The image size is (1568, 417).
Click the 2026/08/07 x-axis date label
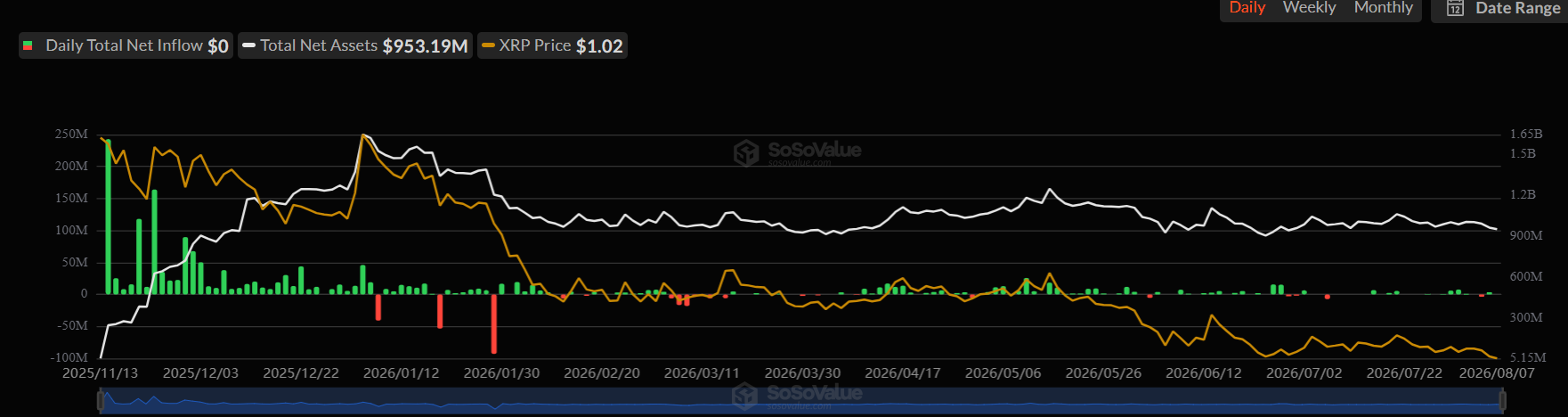1497,373
